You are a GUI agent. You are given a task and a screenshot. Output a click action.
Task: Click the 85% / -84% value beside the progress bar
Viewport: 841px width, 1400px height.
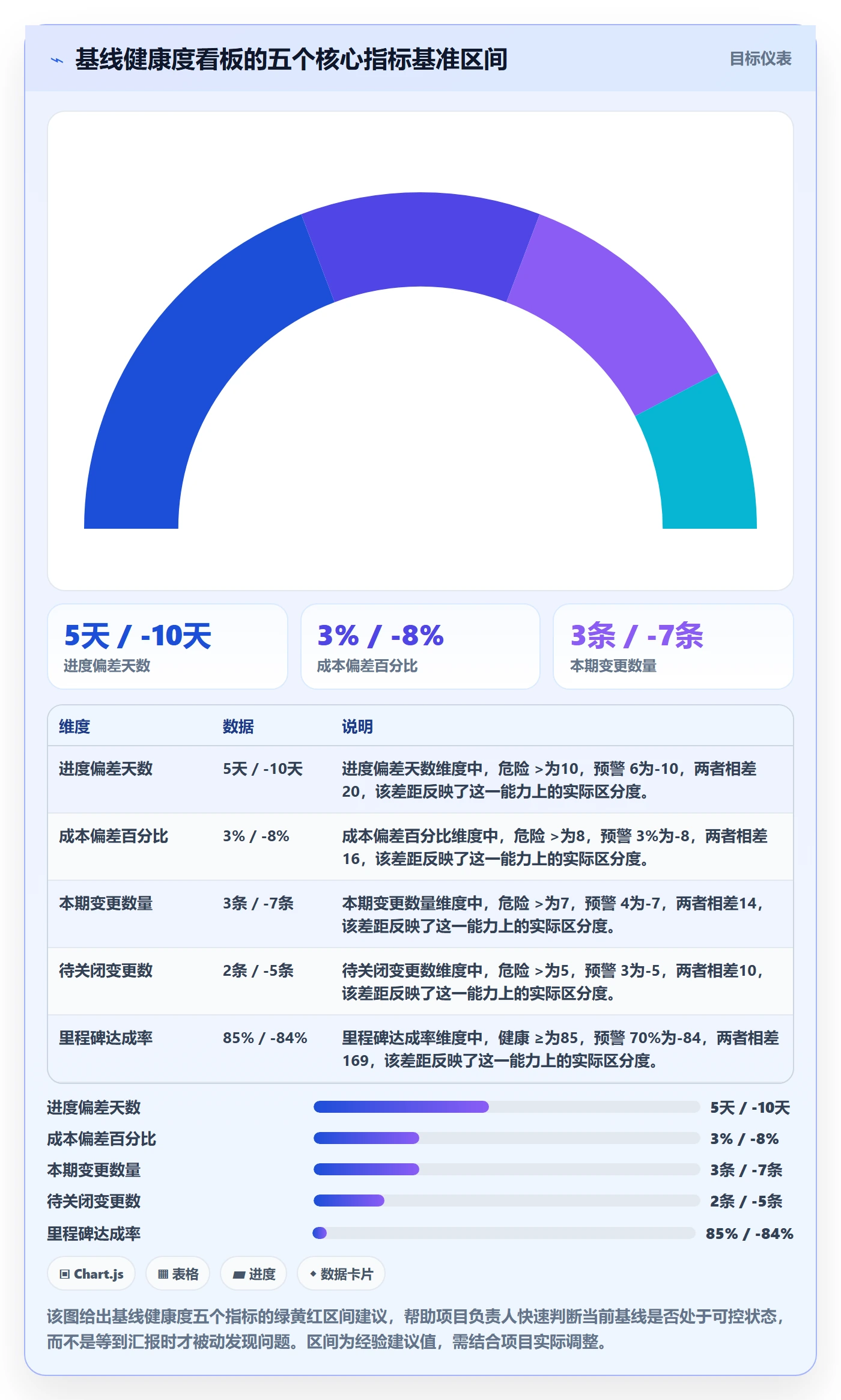coord(750,1234)
